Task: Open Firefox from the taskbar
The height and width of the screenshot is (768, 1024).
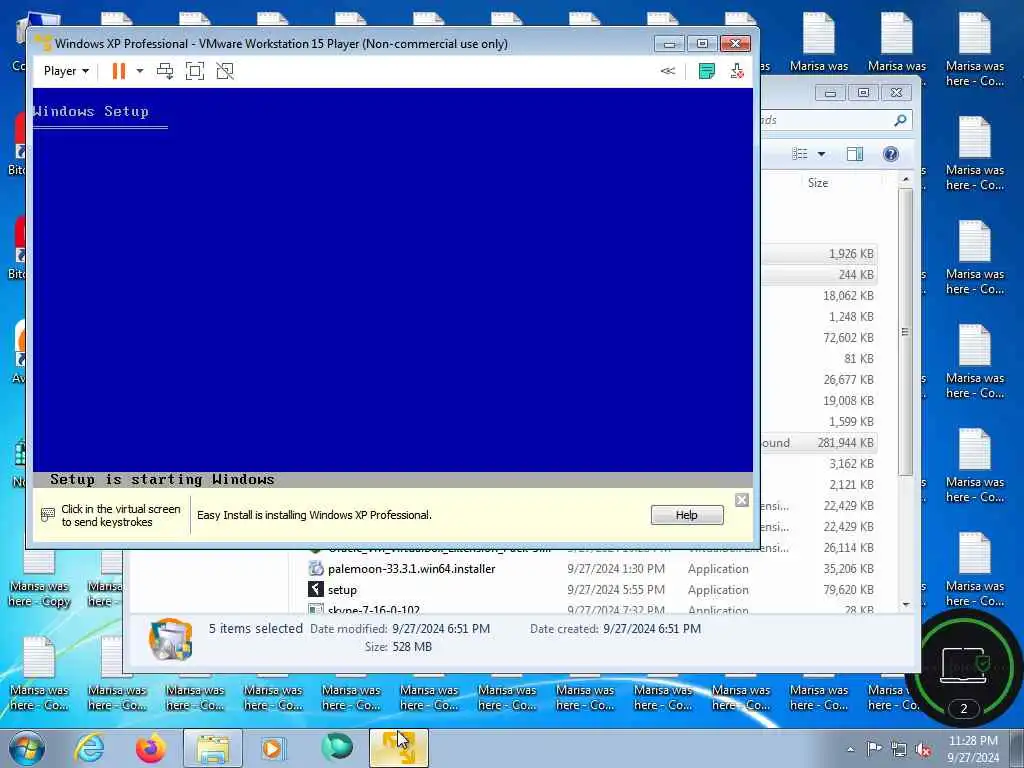Action: coord(150,748)
